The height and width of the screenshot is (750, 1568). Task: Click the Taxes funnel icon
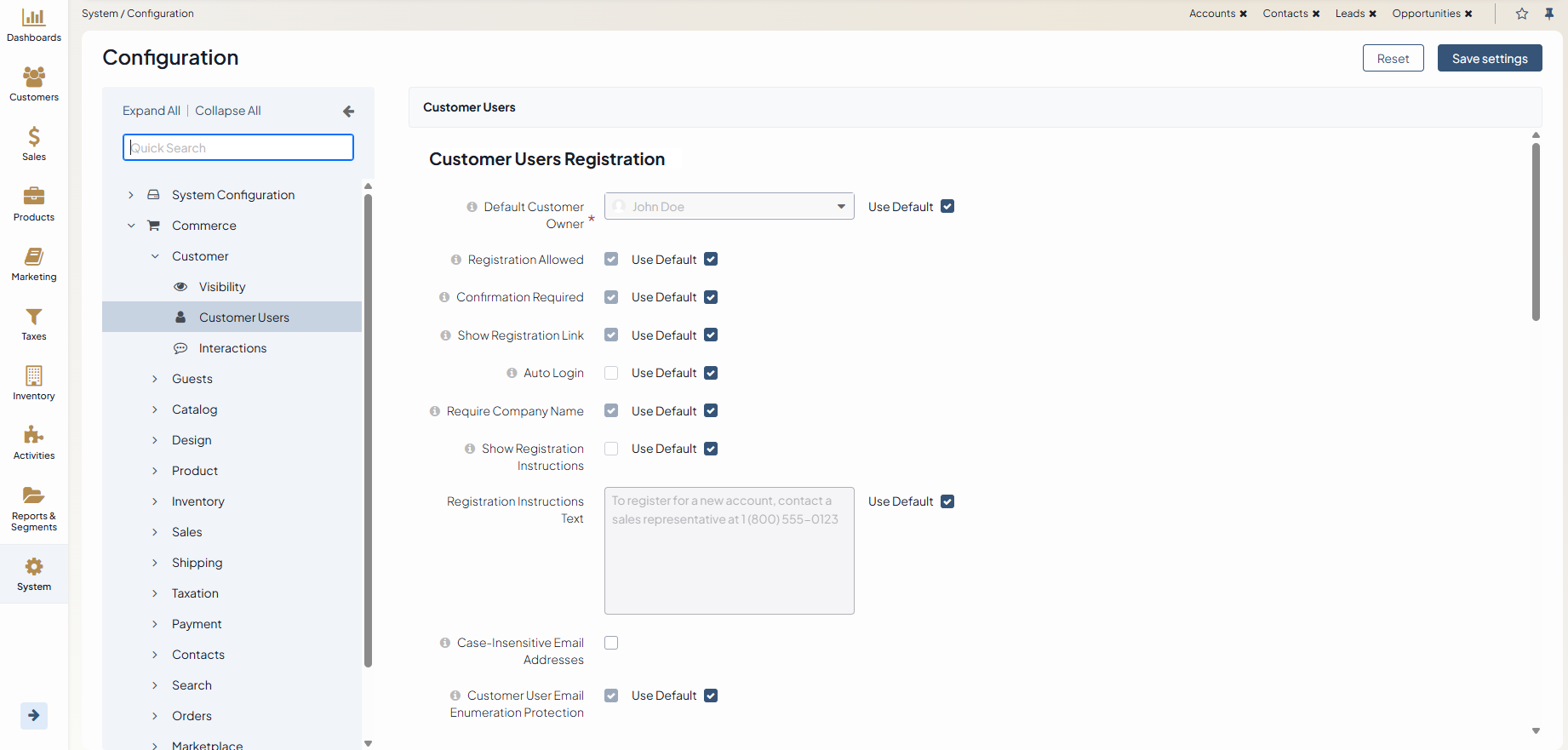click(x=33, y=317)
